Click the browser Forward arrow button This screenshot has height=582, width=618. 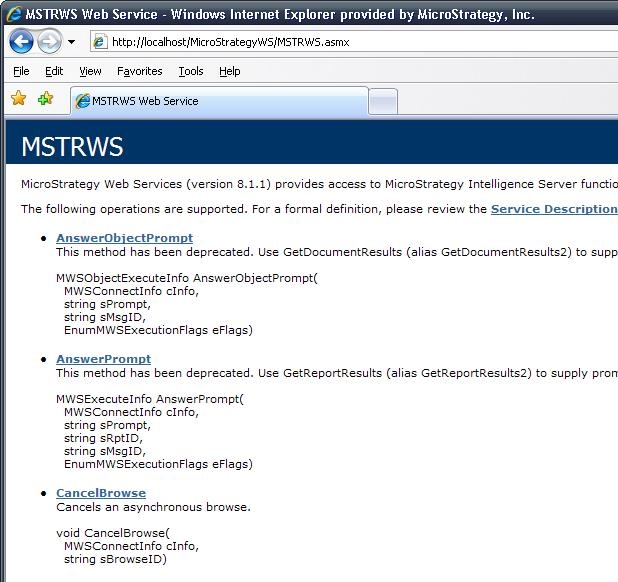pos(49,41)
